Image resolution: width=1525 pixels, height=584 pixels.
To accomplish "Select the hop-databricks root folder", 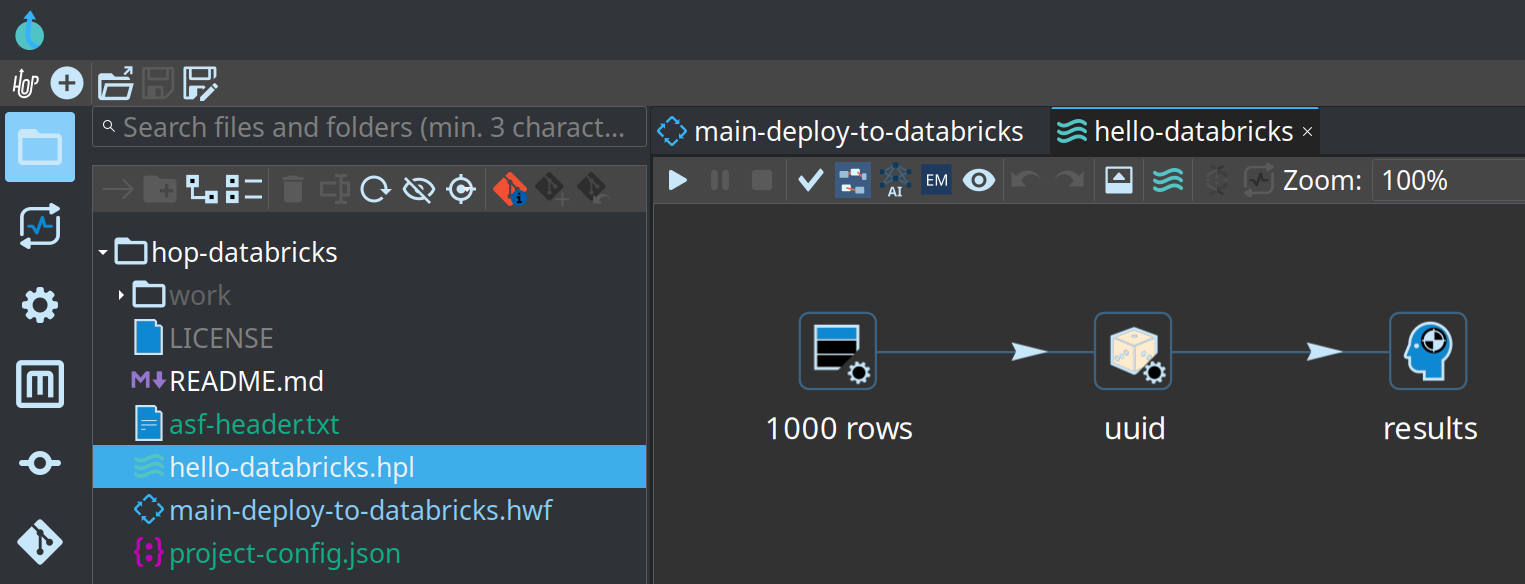I will click(x=244, y=253).
